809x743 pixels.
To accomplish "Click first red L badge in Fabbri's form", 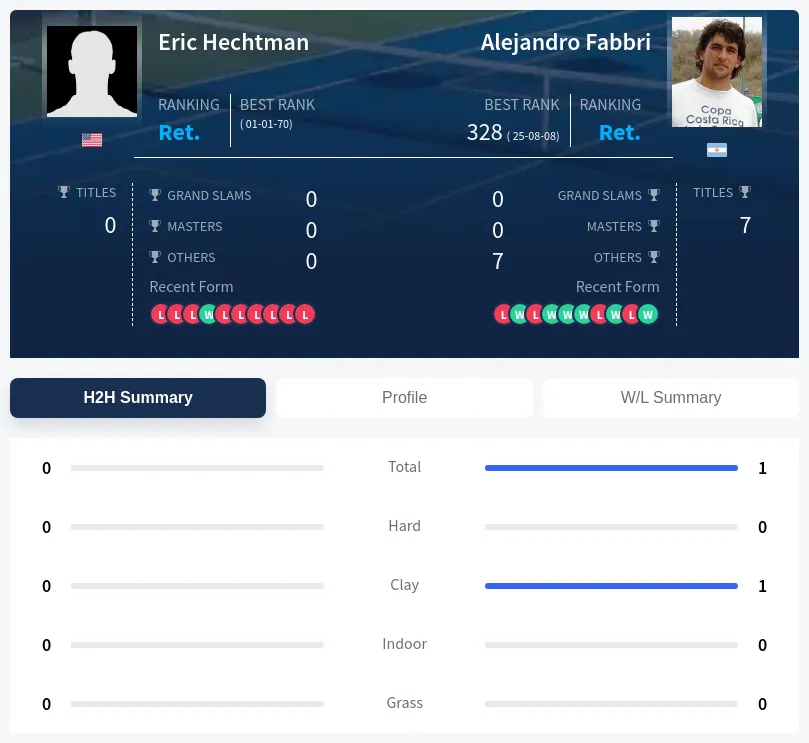I will click(x=503, y=314).
